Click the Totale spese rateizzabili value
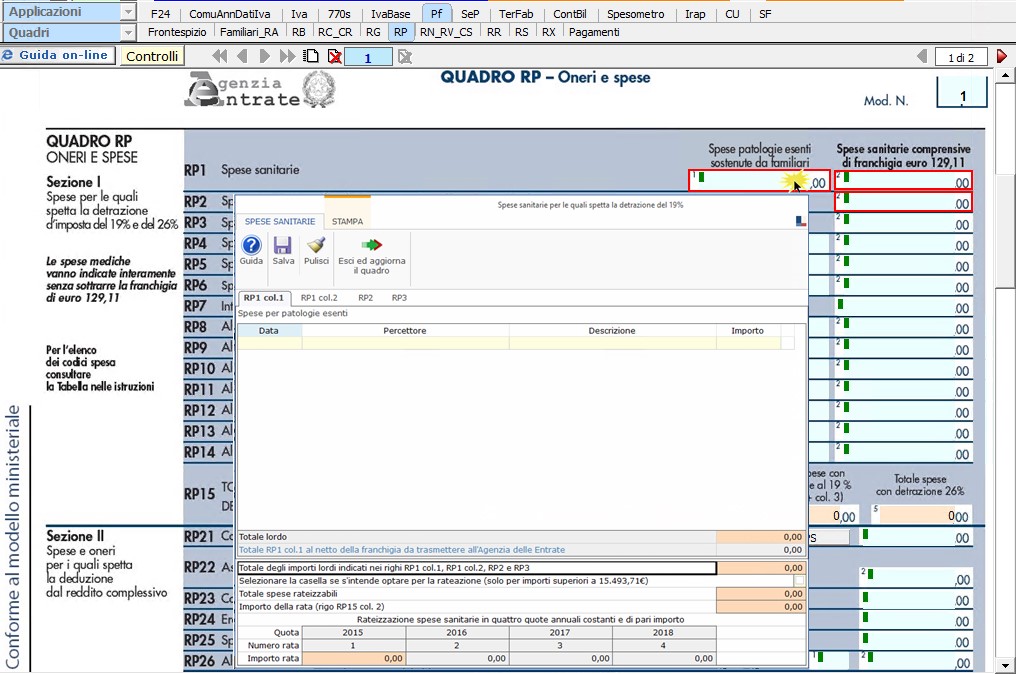 point(761,594)
